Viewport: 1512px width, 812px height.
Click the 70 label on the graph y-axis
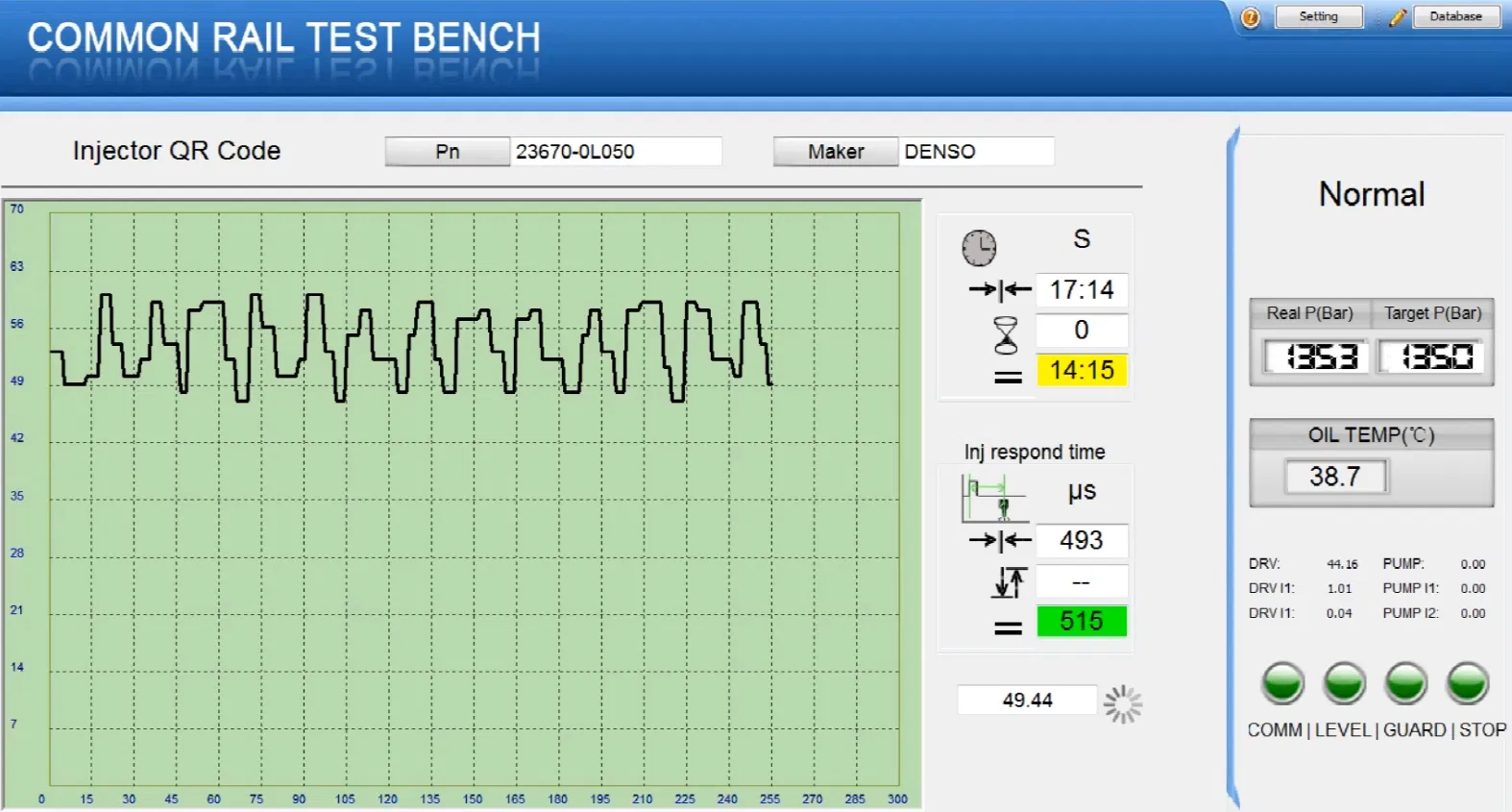16,209
